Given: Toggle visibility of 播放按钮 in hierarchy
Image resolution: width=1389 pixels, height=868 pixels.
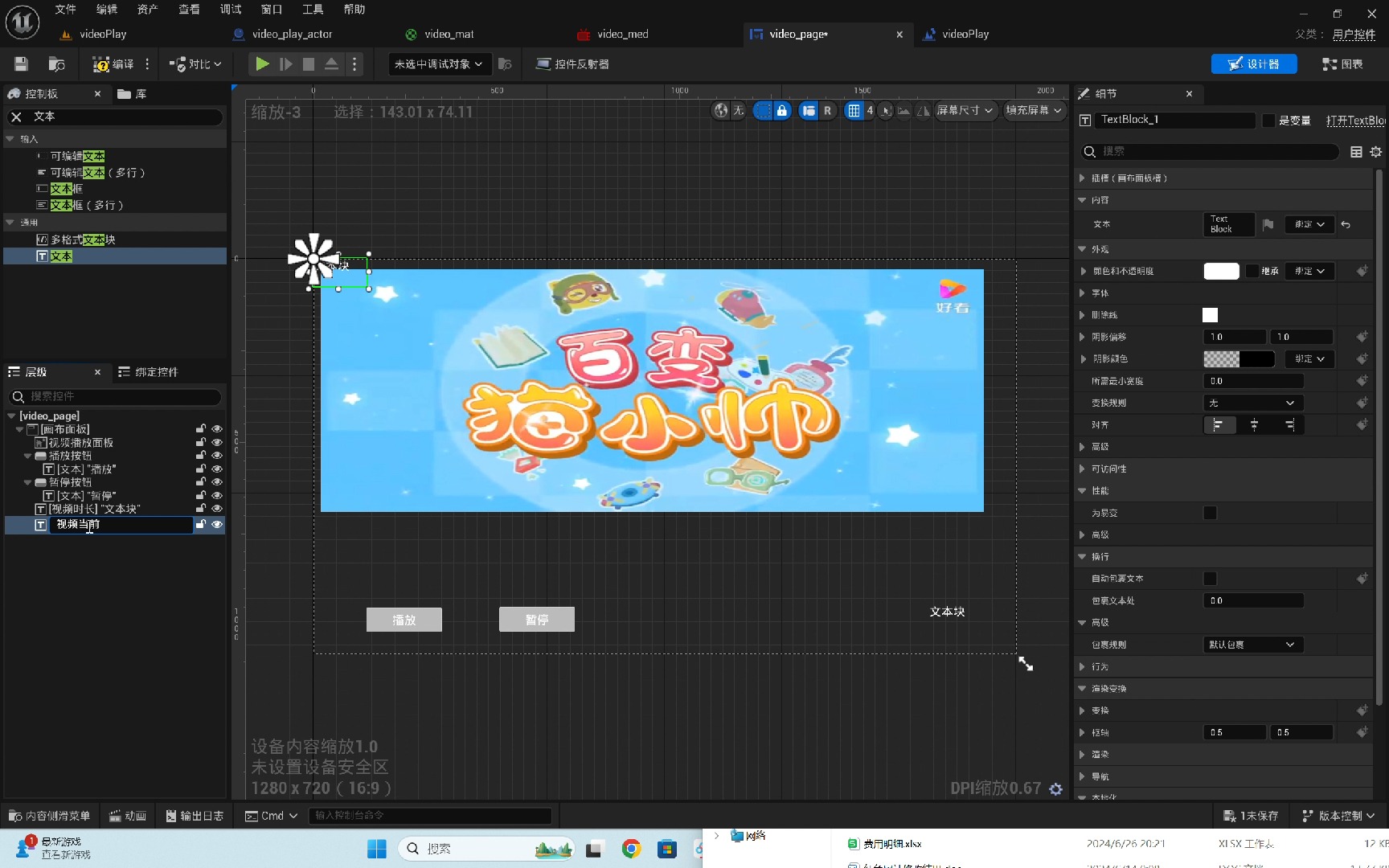Looking at the screenshot, I should [x=217, y=456].
